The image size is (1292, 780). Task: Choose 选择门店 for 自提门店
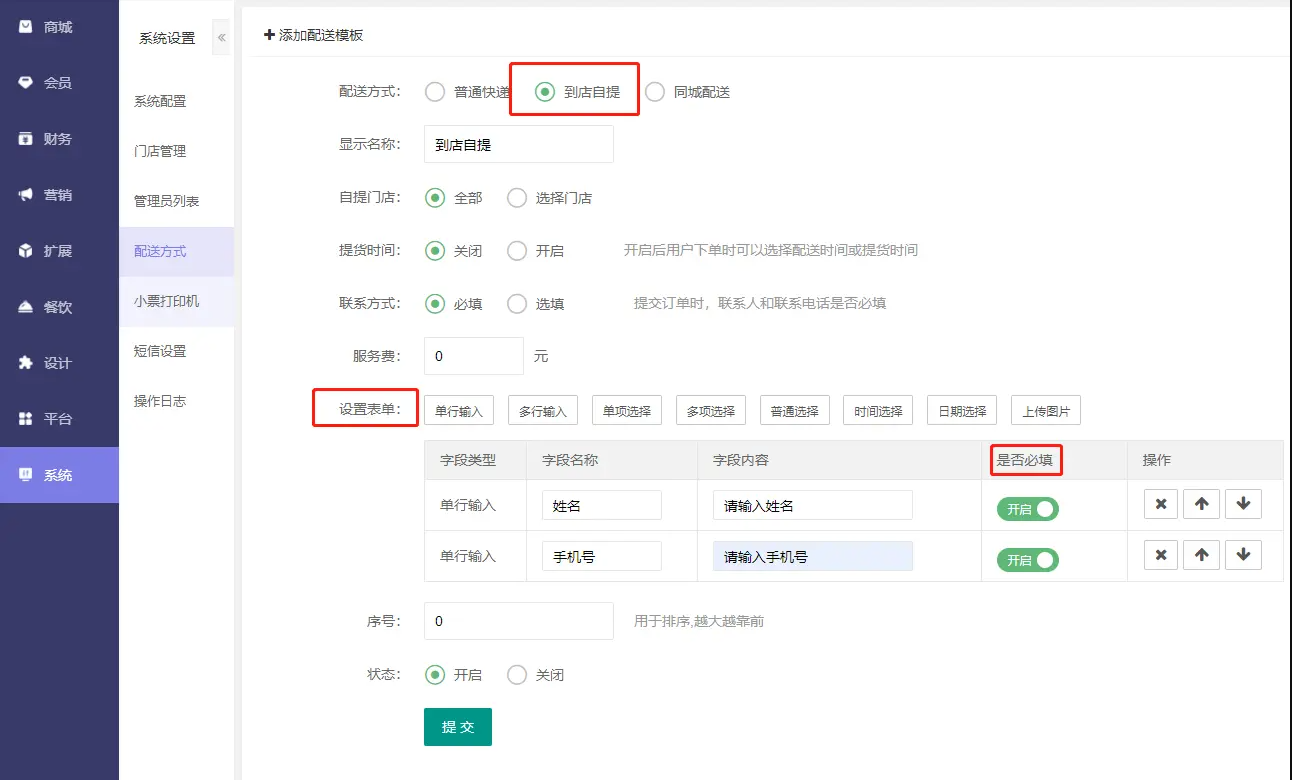click(x=517, y=198)
